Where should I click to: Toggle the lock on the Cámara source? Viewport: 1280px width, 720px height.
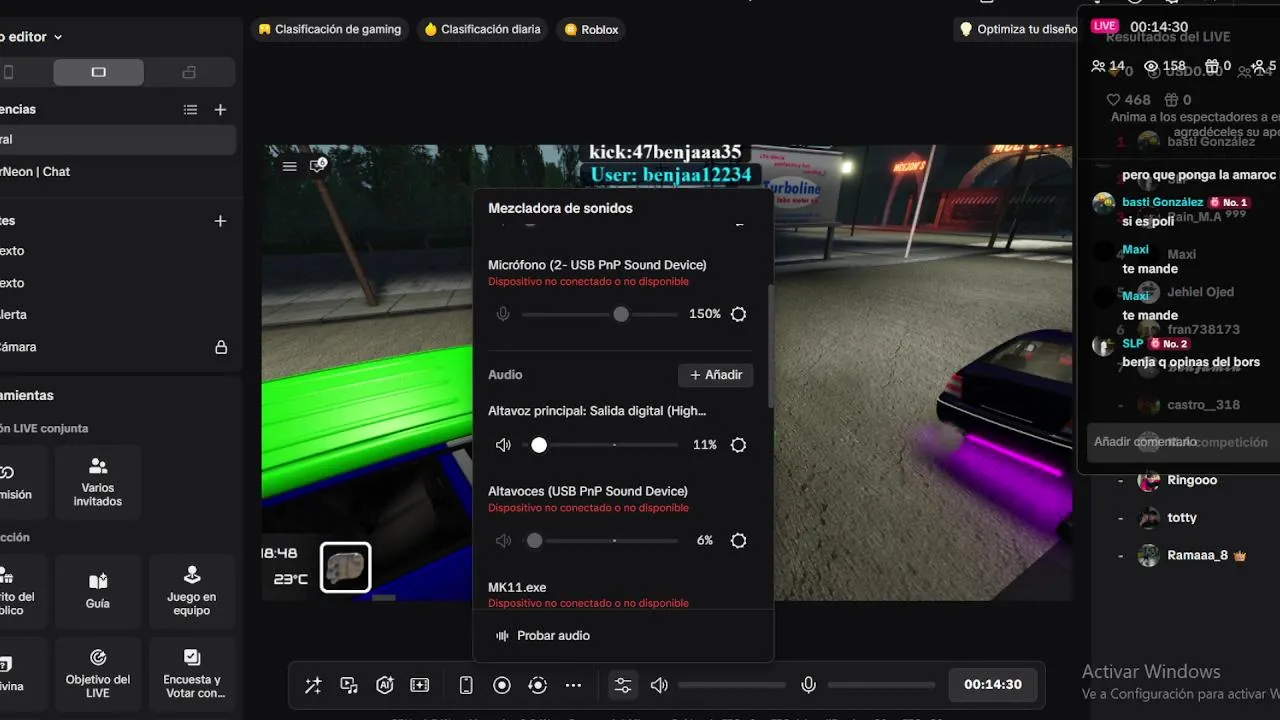coord(221,348)
